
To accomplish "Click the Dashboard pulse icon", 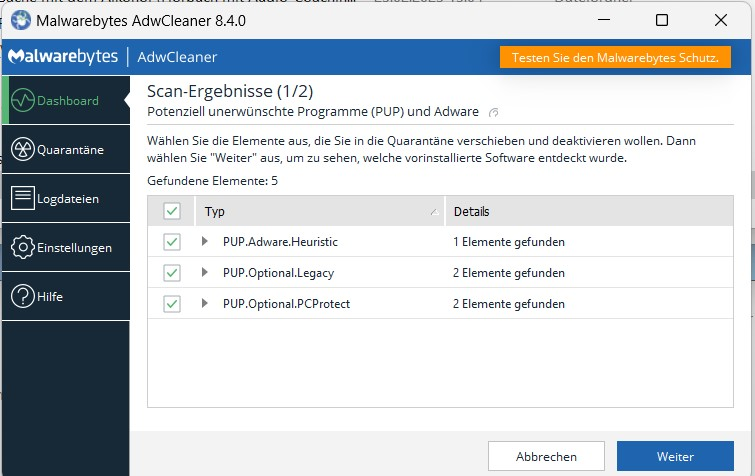I will point(23,100).
